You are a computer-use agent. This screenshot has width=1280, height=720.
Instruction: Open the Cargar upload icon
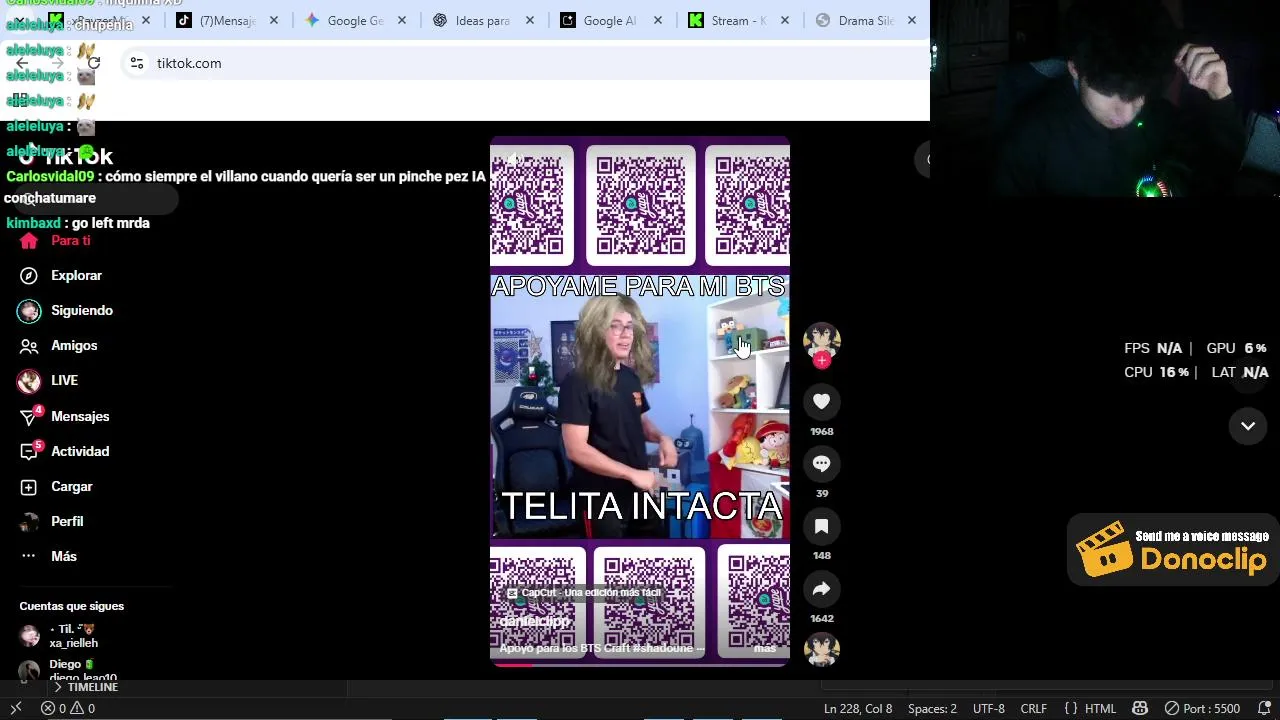click(29, 487)
